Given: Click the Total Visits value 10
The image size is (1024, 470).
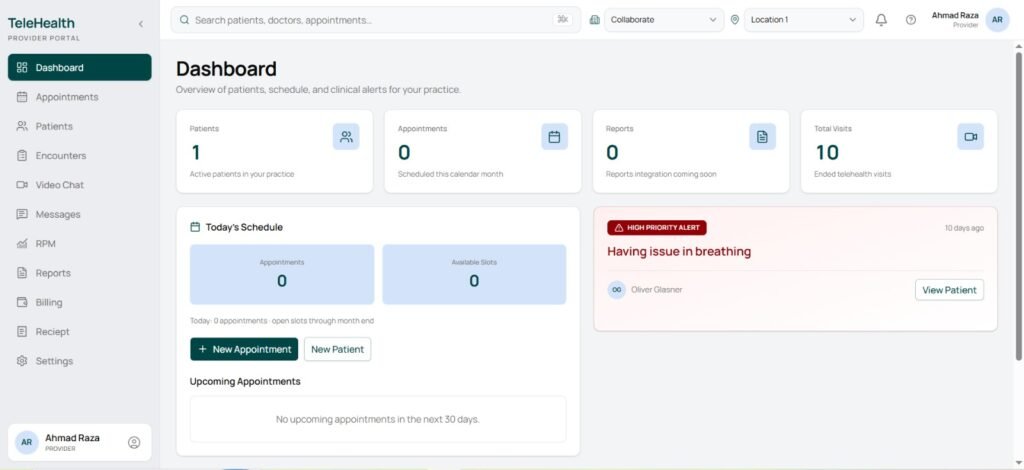Looking at the screenshot, I should pyautogui.click(x=827, y=153).
